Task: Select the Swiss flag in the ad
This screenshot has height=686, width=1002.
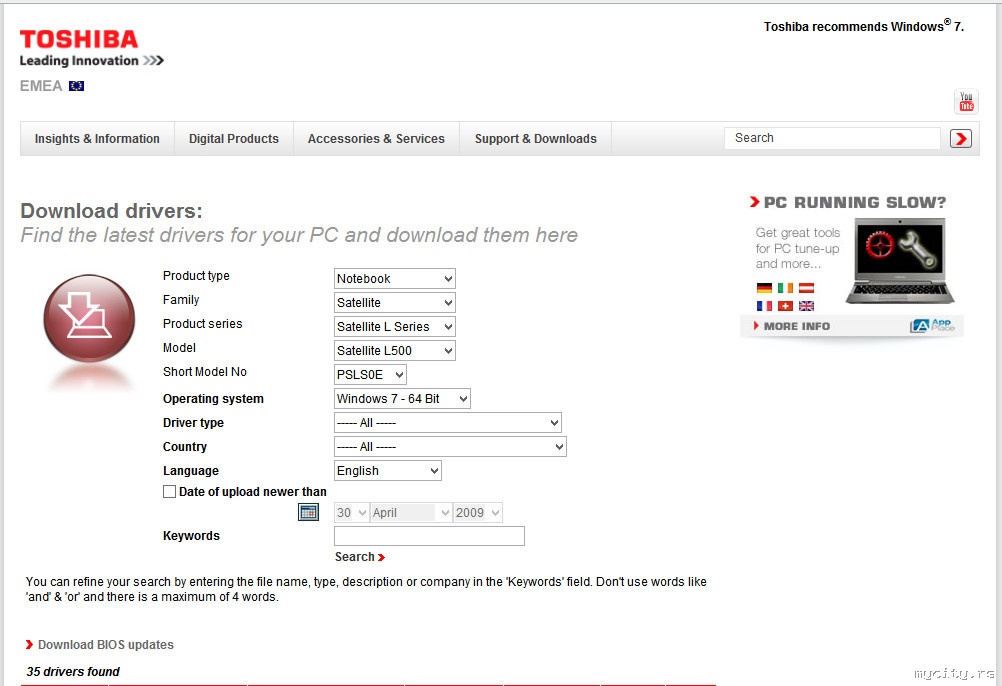Action: point(785,306)
